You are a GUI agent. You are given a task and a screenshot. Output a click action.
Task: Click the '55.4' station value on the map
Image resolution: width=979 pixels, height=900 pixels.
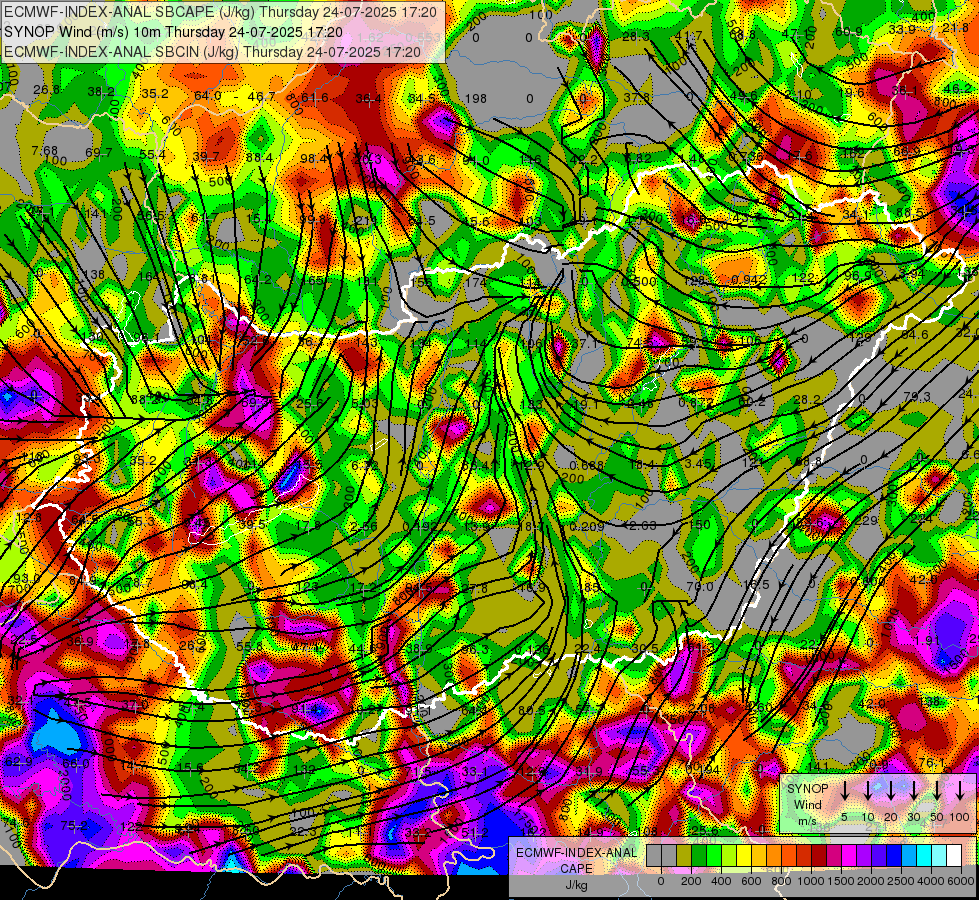pyautogui.click(x=152, y=154)
